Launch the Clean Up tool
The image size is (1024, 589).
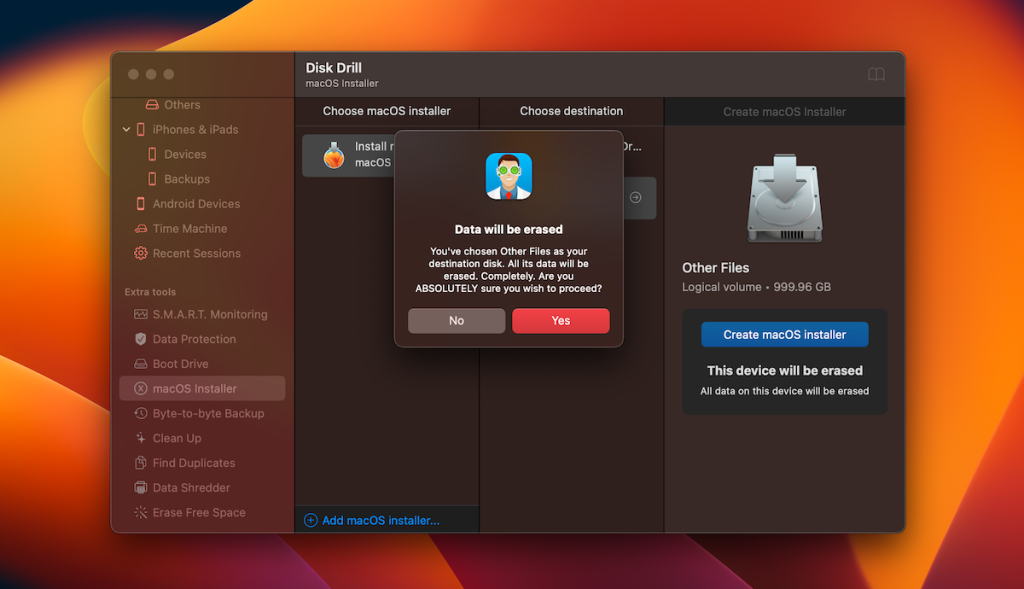pyautogui.click(x=178, y=438)
